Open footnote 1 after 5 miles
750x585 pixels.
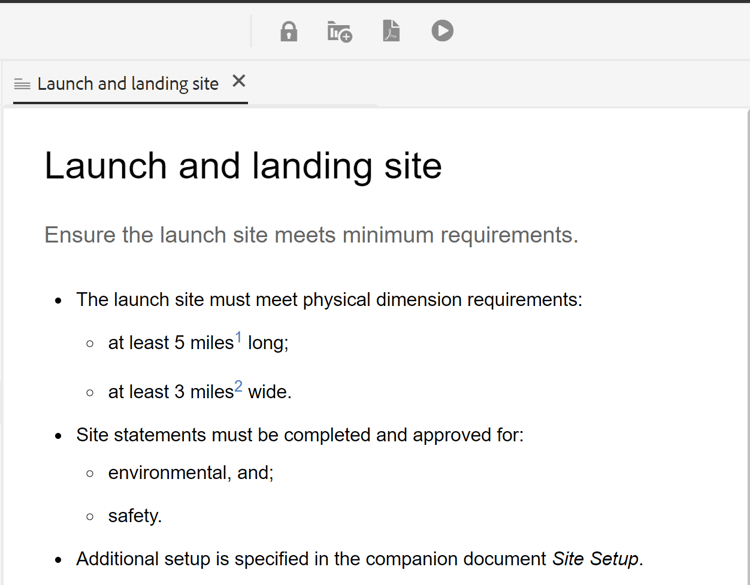(238, 337)
